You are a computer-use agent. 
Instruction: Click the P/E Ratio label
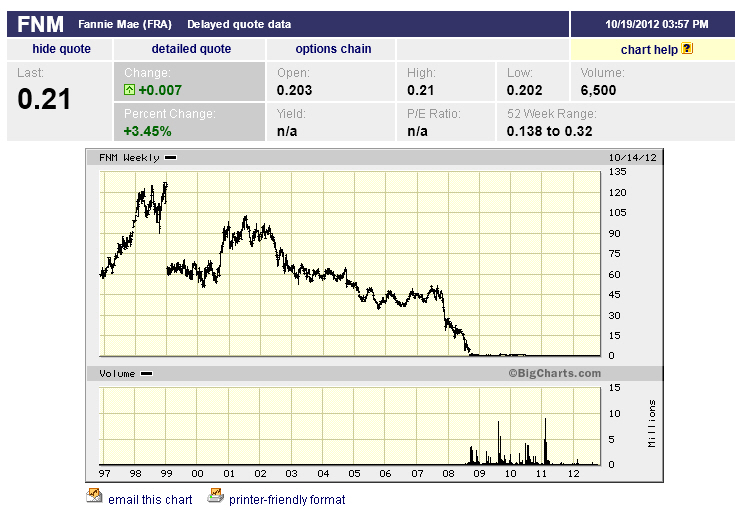(x=434, y=114)
